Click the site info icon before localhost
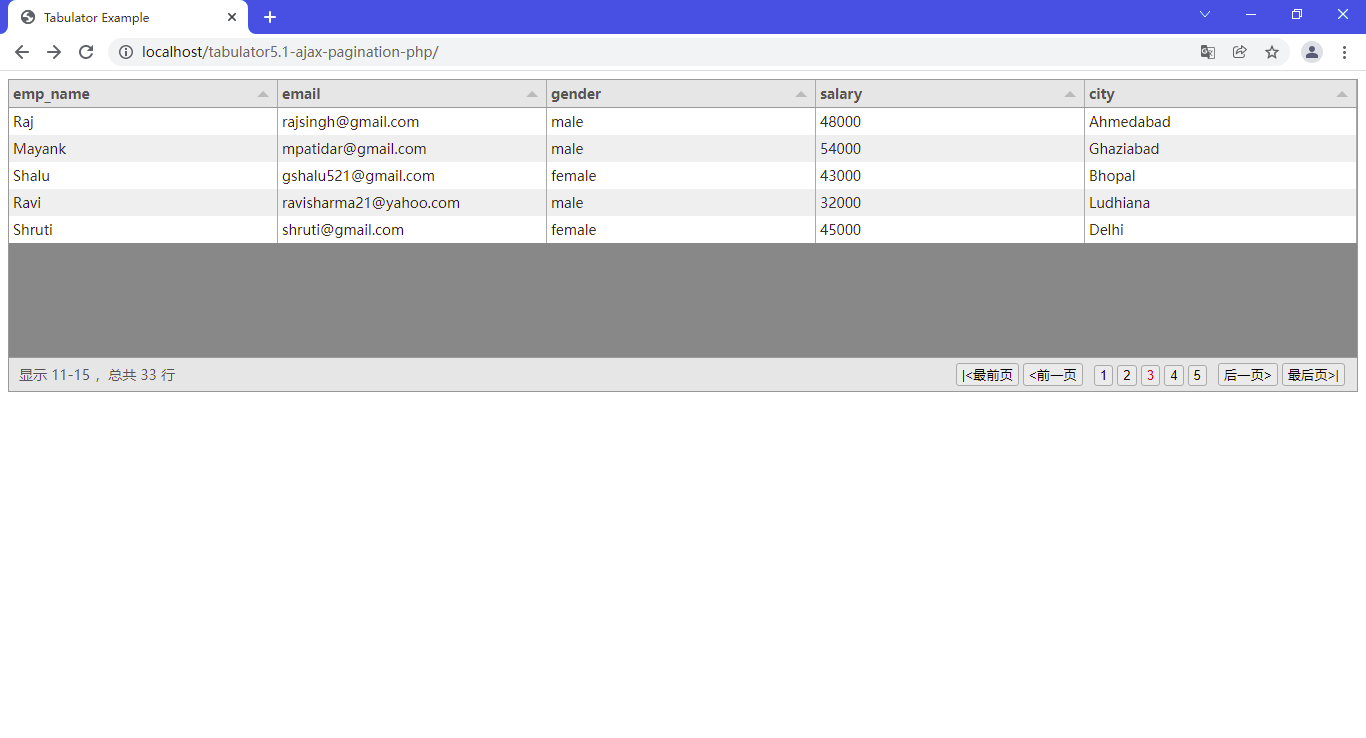This screenshot has width=1366, height=738. pos(126,52)
